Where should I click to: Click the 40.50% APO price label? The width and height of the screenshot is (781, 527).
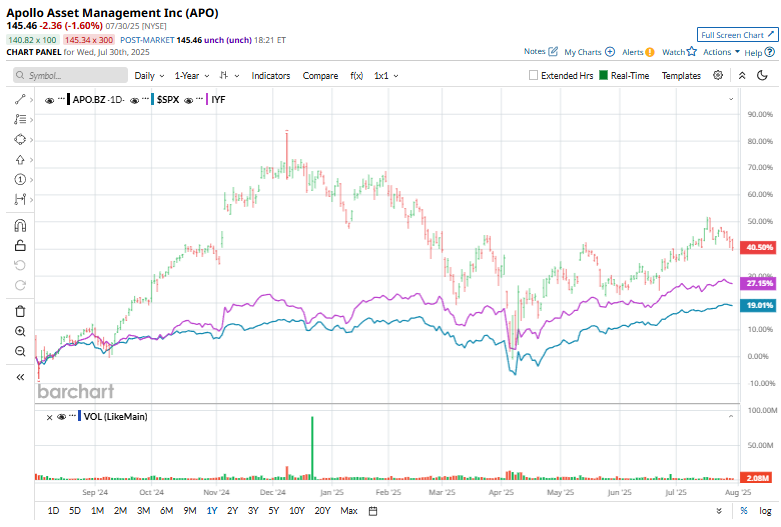pyautogui.click(x=759, y=247)
